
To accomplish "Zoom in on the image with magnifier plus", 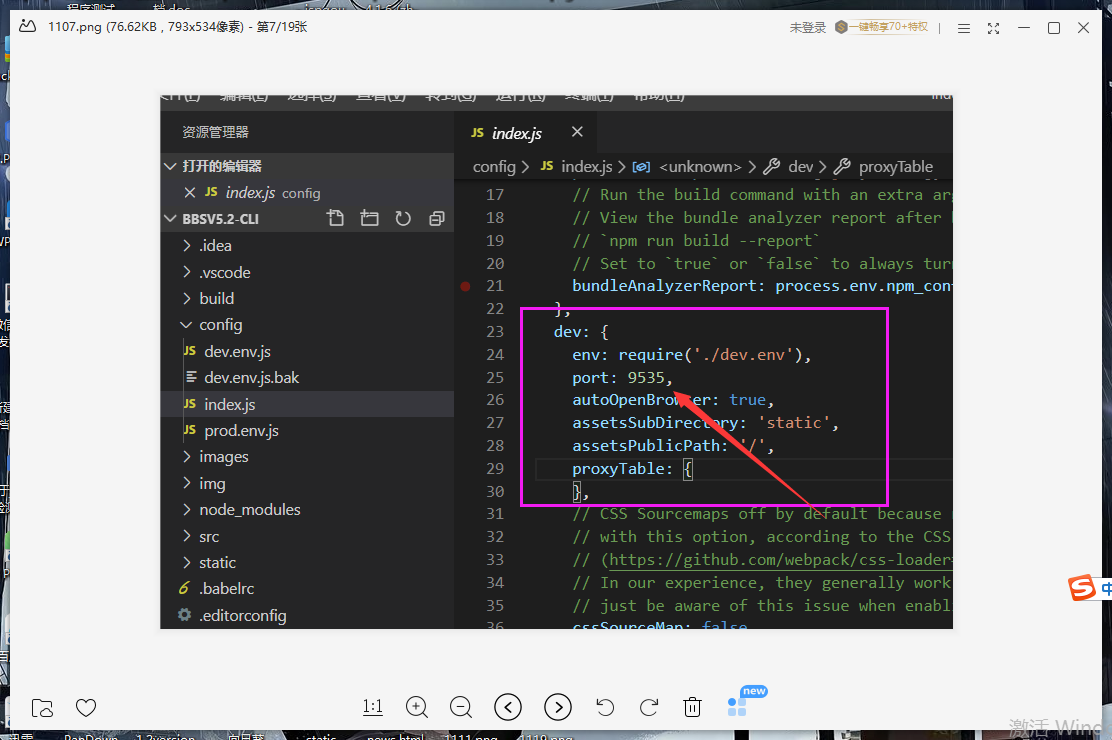I will click(417, 707).
